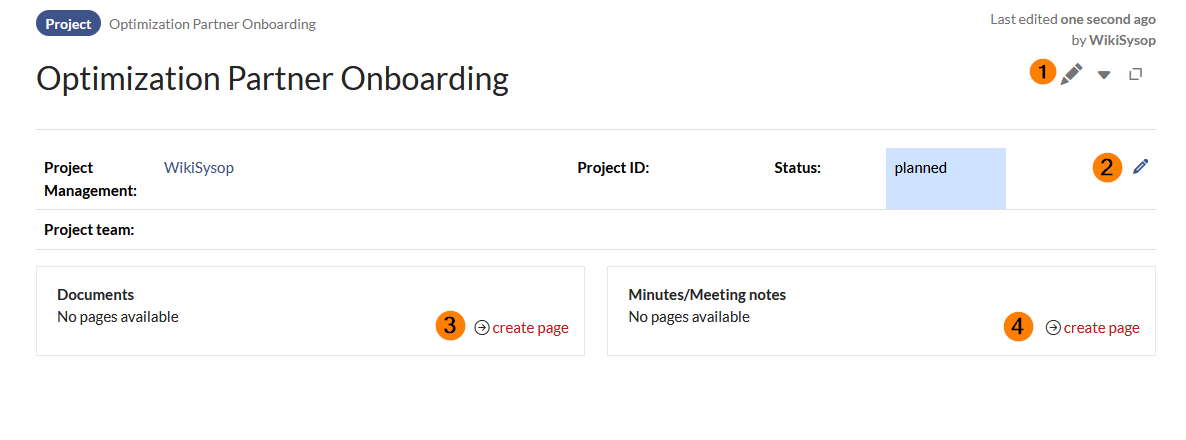Click the orange marker numbered 3
1186x440 pixels.
[x=451, y=326]
